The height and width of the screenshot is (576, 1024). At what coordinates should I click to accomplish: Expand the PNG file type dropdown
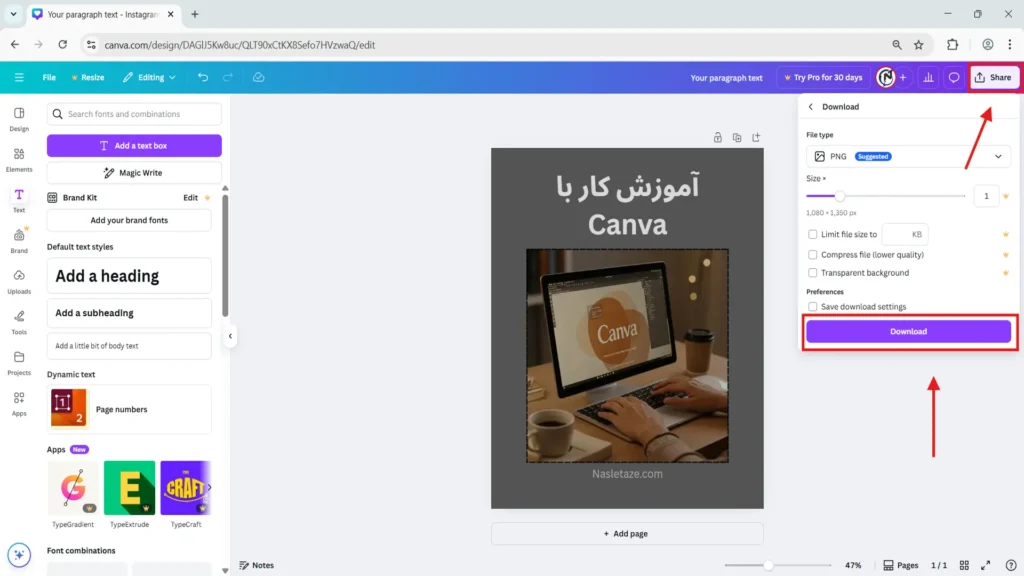point(908,156)
